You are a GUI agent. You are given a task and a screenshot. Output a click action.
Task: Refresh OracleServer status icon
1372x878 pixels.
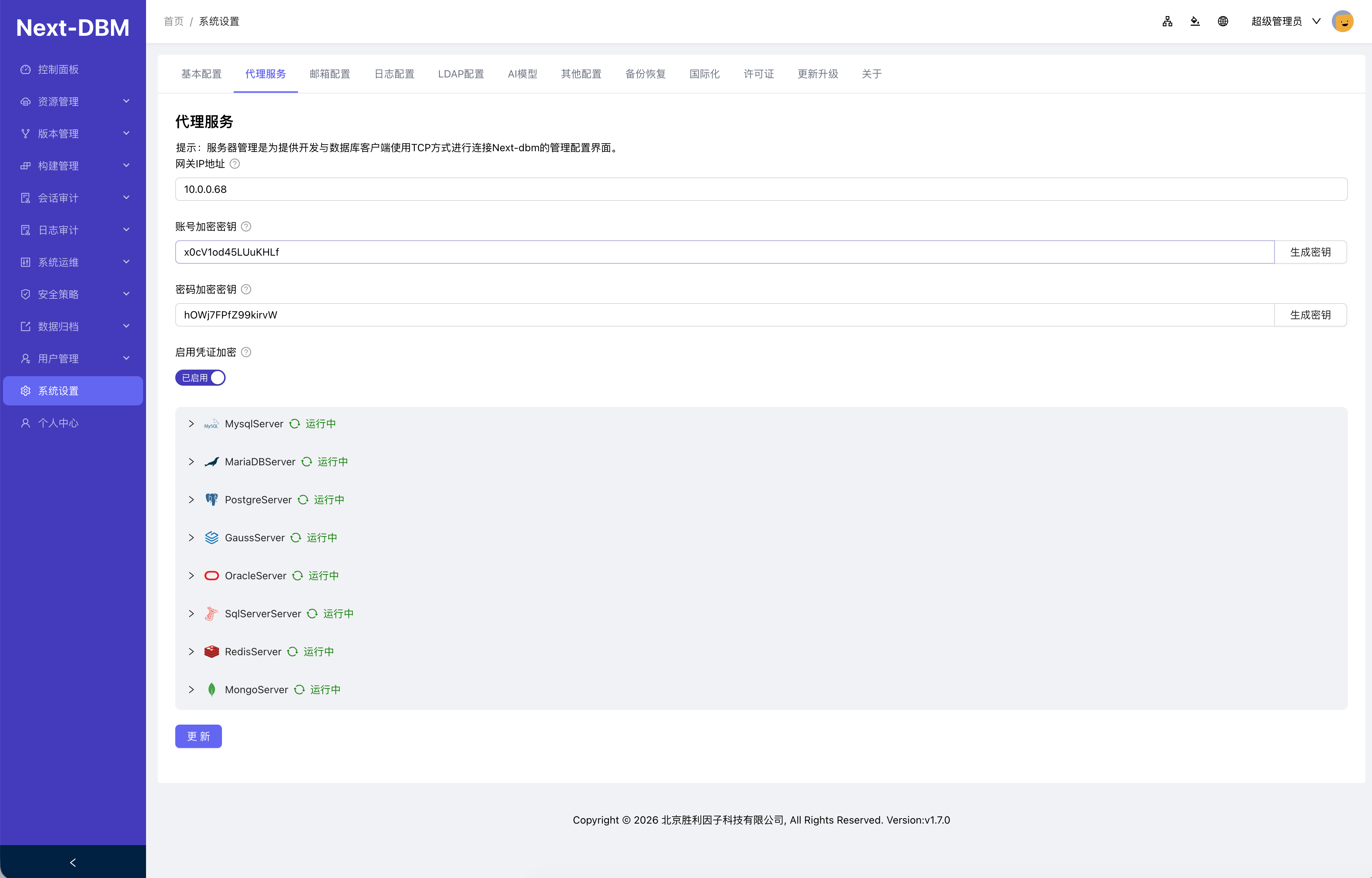(x=298, y=576)
